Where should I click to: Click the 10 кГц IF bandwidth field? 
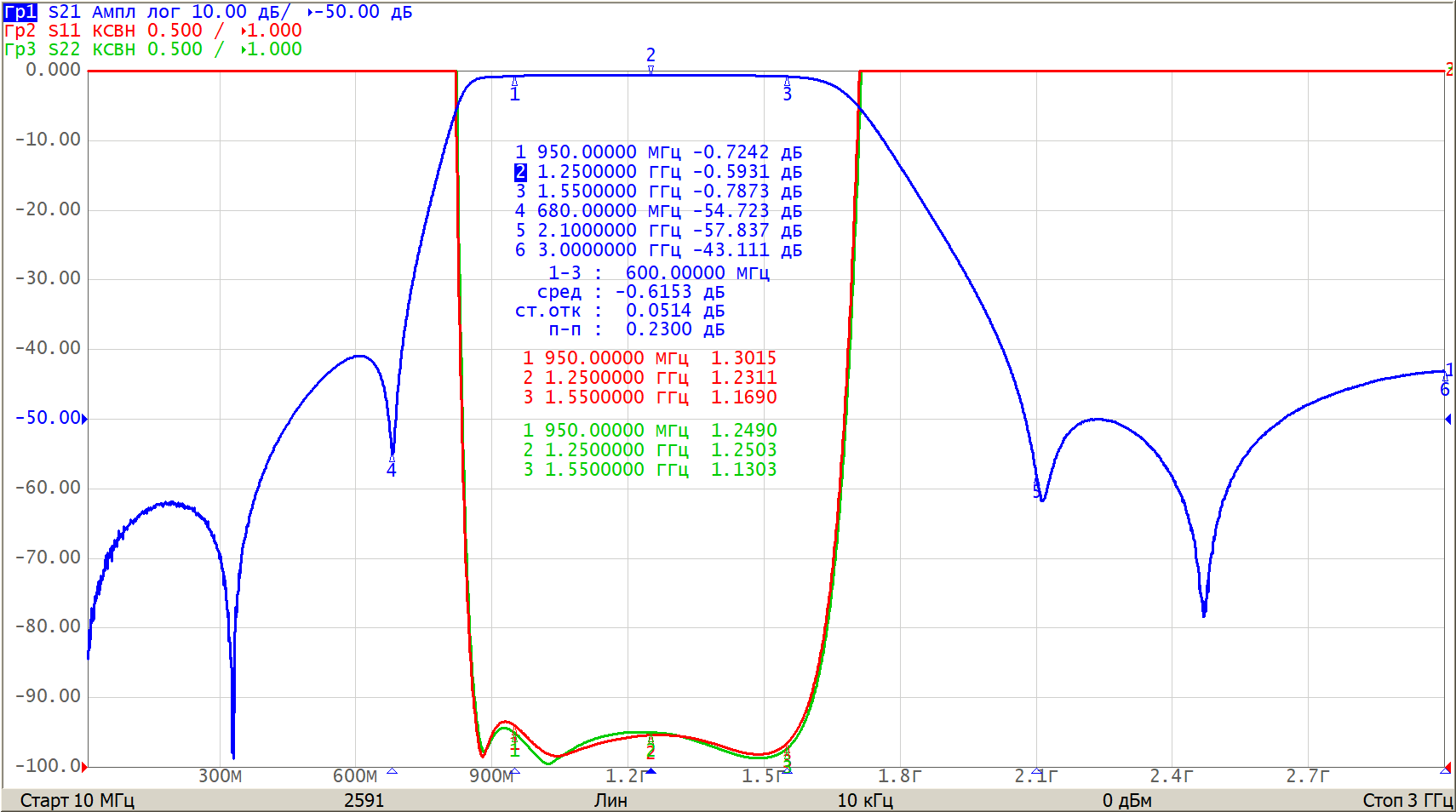click(864, 800)
